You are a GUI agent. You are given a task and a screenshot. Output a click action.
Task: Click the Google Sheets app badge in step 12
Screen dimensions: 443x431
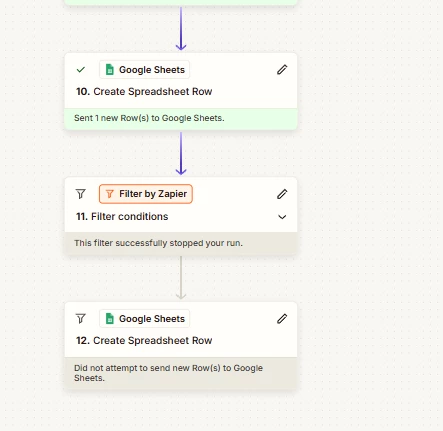click(145, 319)
